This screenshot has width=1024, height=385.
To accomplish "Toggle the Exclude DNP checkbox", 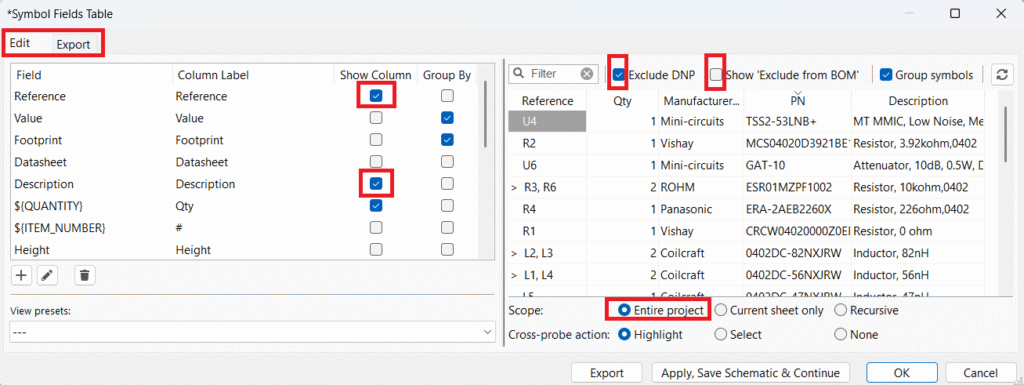I will [619, 75].
